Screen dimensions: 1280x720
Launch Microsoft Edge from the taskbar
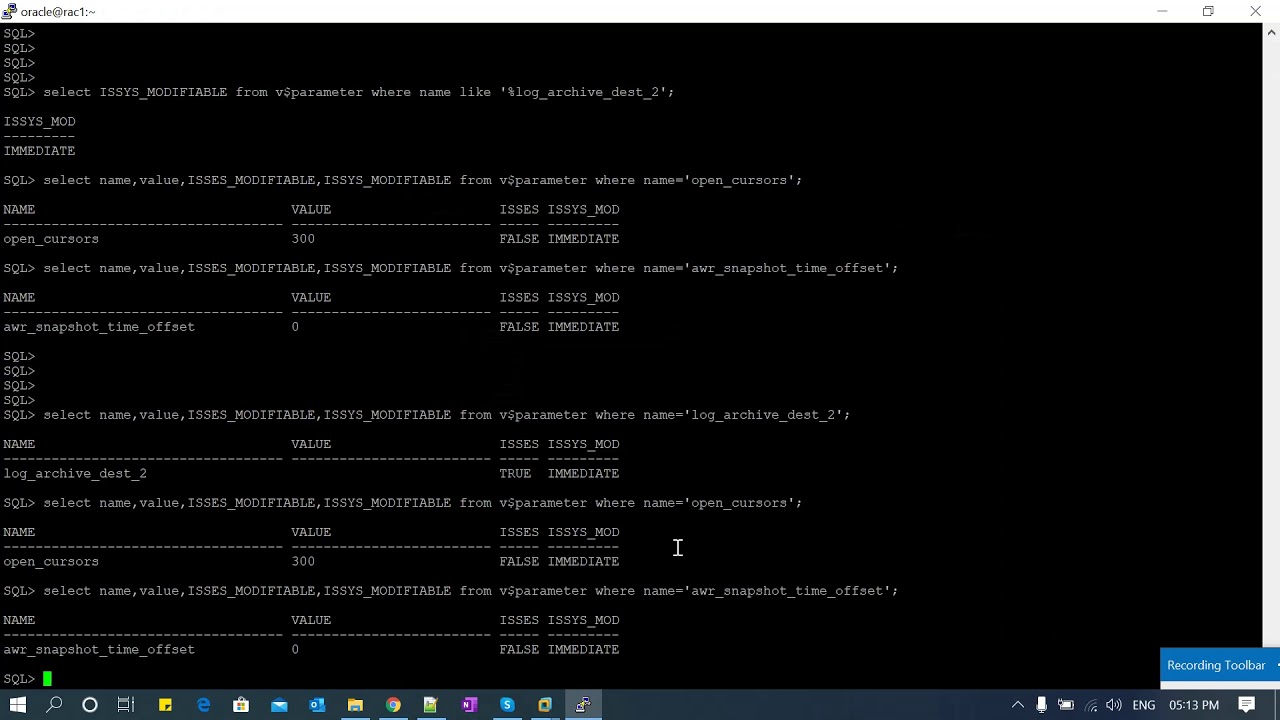203,705
